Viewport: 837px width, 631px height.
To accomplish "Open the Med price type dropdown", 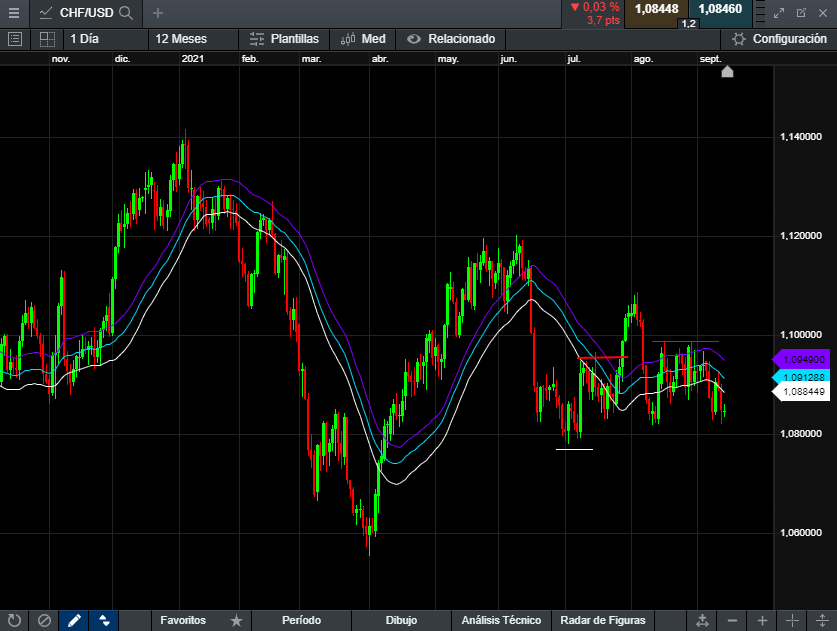I will coord(363,39).
